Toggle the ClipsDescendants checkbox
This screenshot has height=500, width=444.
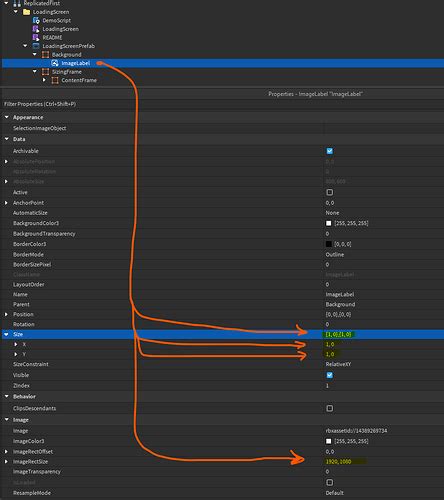[330, 408]
